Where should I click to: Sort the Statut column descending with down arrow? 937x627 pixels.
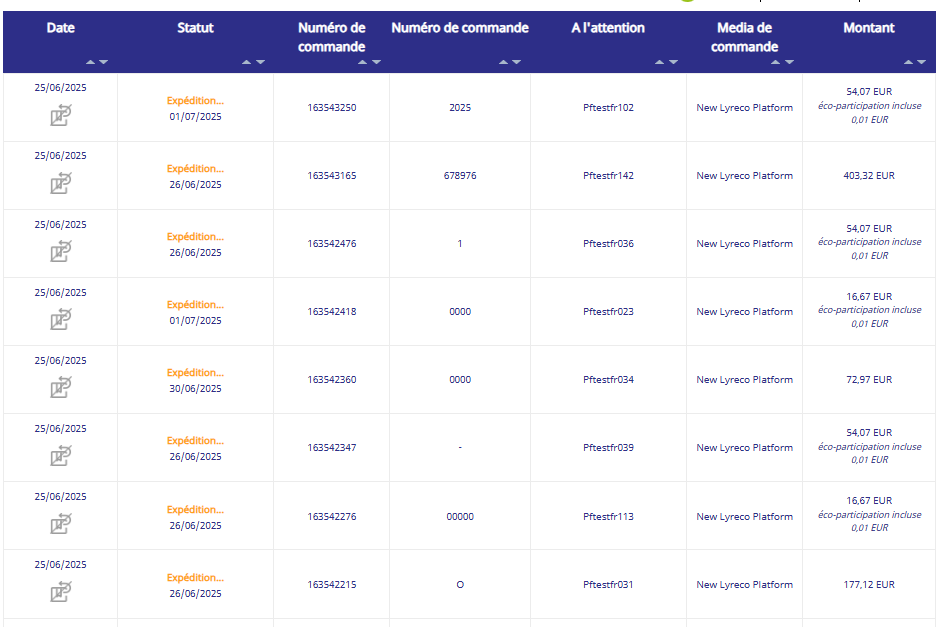pos(261,62)
